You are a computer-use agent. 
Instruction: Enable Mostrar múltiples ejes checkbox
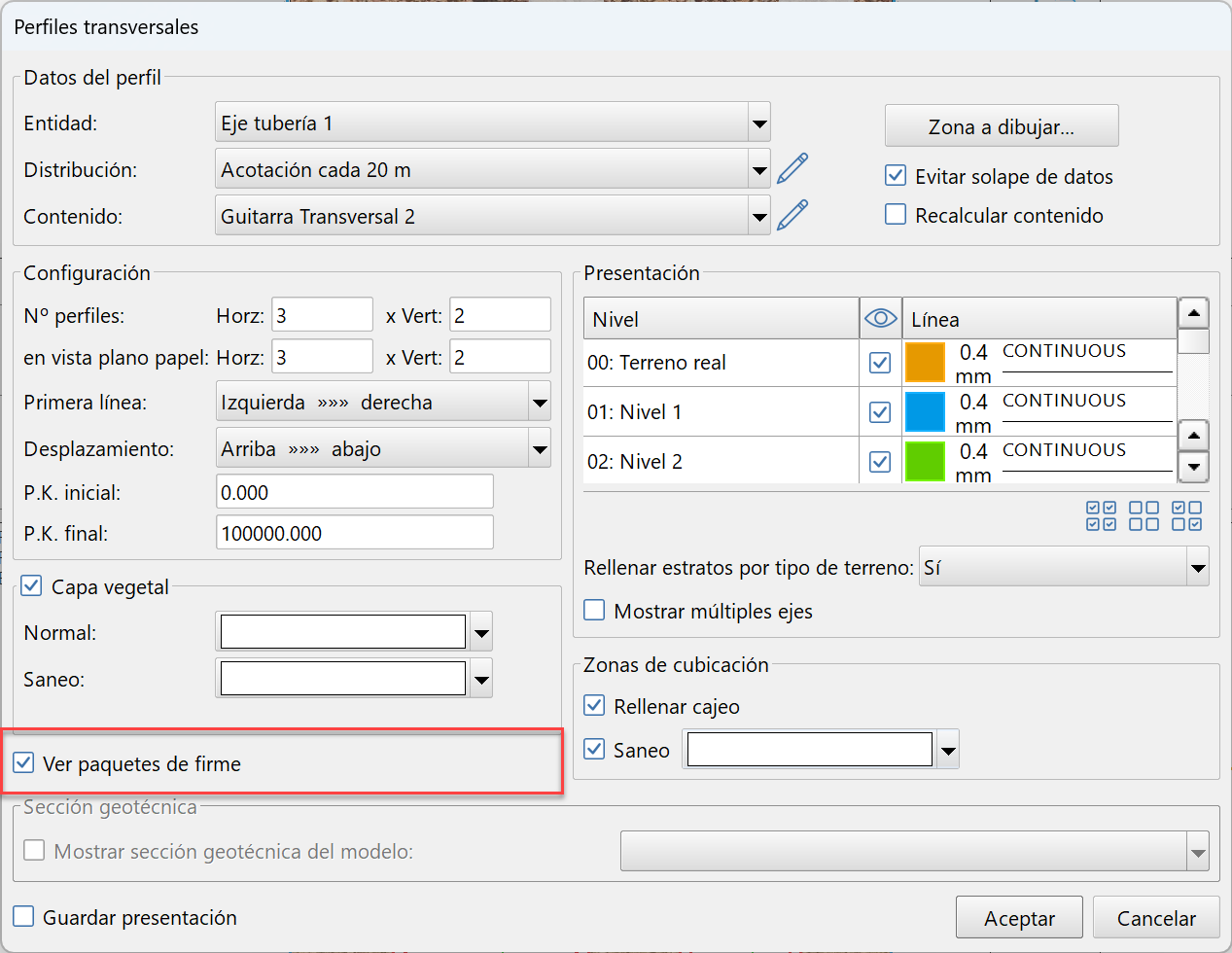tap(594, 610)
